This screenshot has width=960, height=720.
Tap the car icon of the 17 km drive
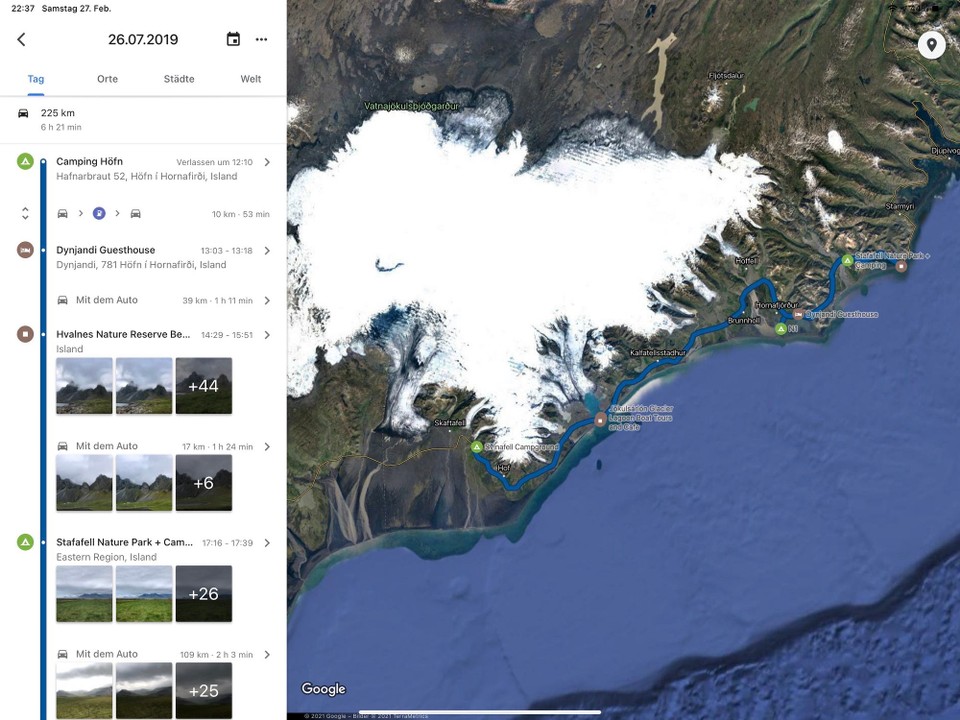pyautogui.click(x=62, y=446)
